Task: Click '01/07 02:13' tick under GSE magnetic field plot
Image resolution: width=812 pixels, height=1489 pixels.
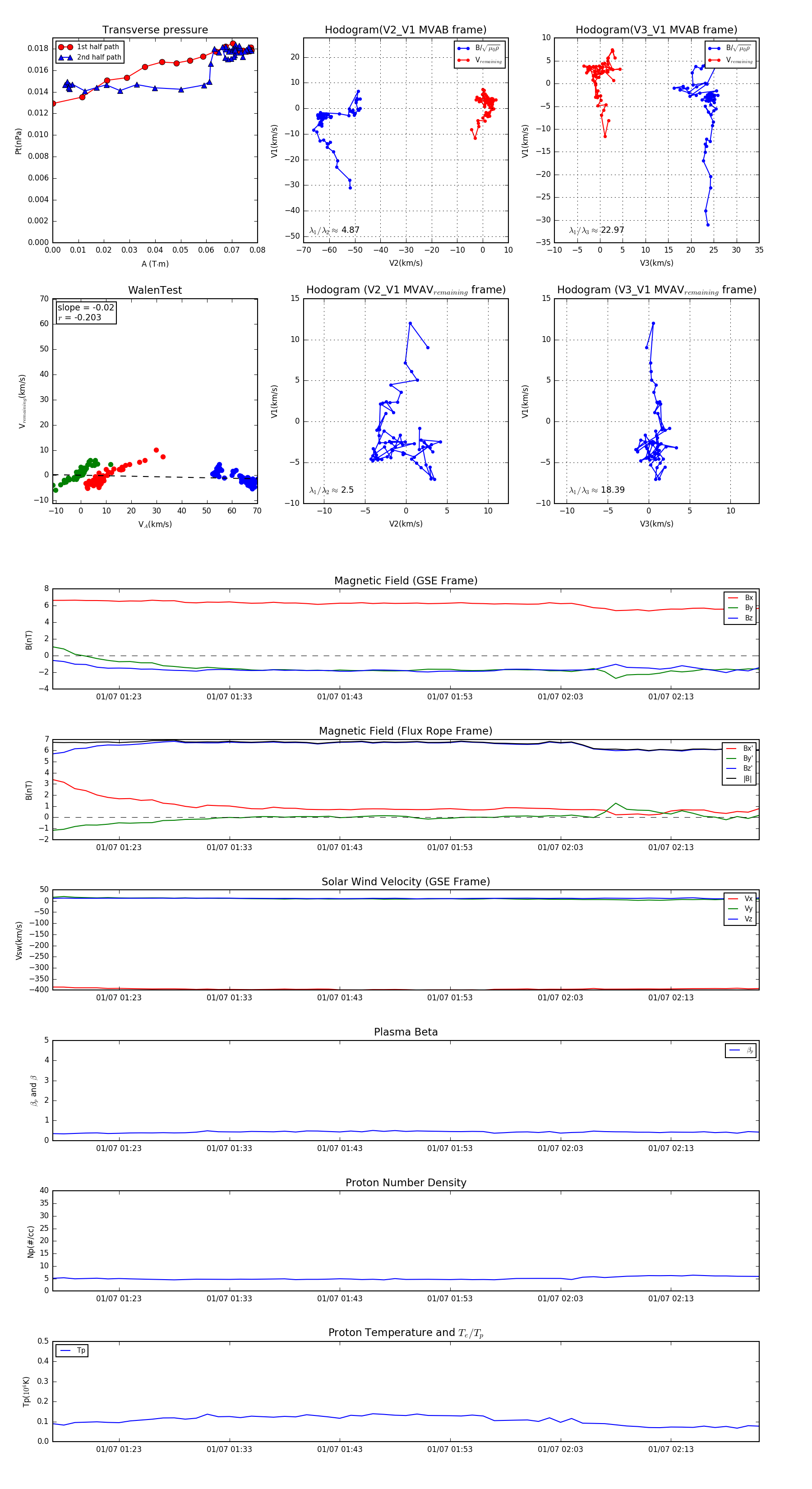Action: pos(670,697)
